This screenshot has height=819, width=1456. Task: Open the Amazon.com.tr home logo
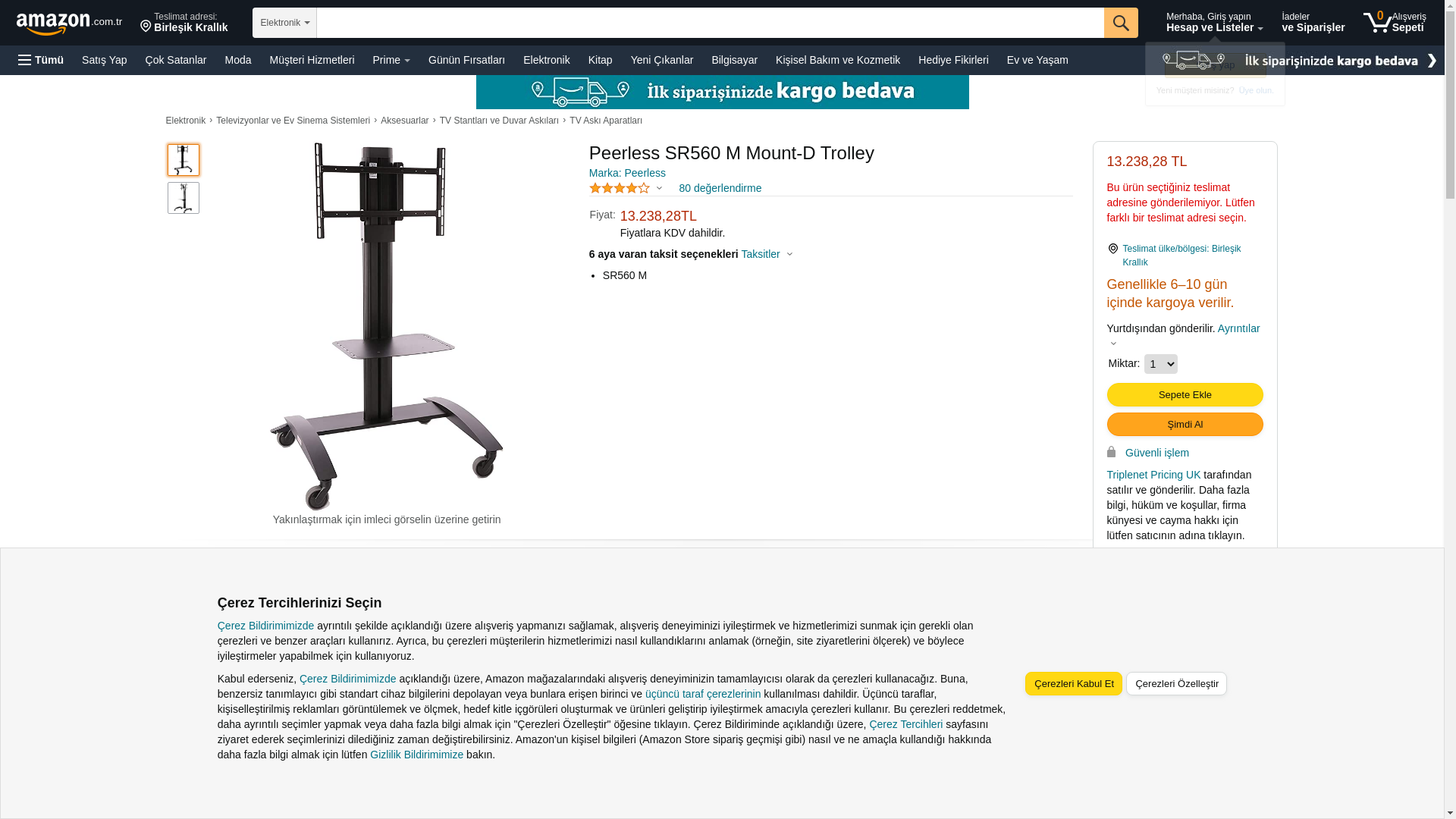(69, 24)
